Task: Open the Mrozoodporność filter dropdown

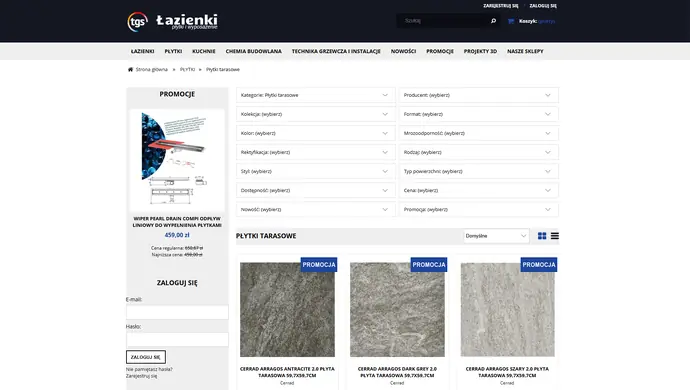Action: pyautogui.click(x=478, y=133)
